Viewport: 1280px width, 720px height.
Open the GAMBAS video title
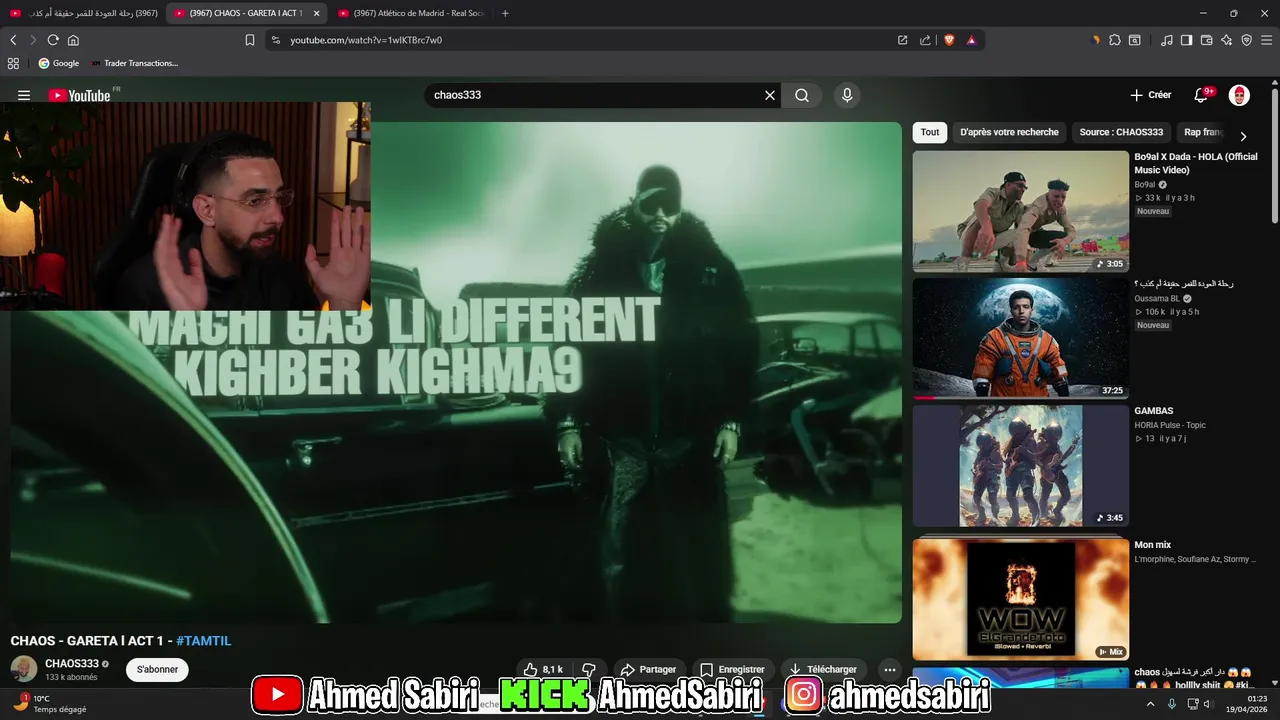(1153, 411)
